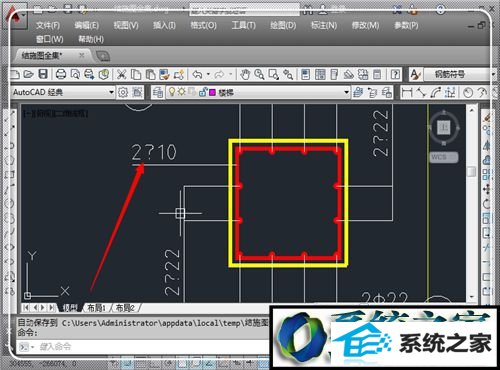The image size is (500, 370).
Task: Click the 3D Print icon
Action: (x=104, y=74)
